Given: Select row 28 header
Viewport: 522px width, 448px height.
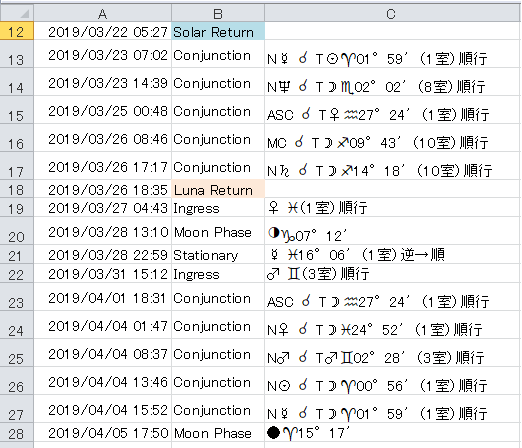Looking at the screenshot, I should tap(16, 433).
